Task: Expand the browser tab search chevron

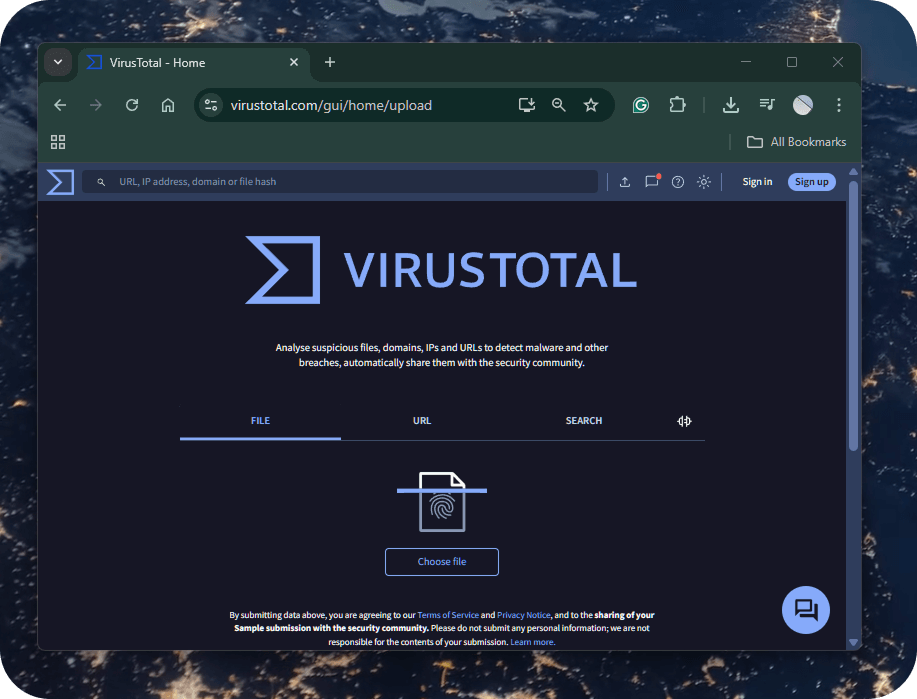Action: 58,62
